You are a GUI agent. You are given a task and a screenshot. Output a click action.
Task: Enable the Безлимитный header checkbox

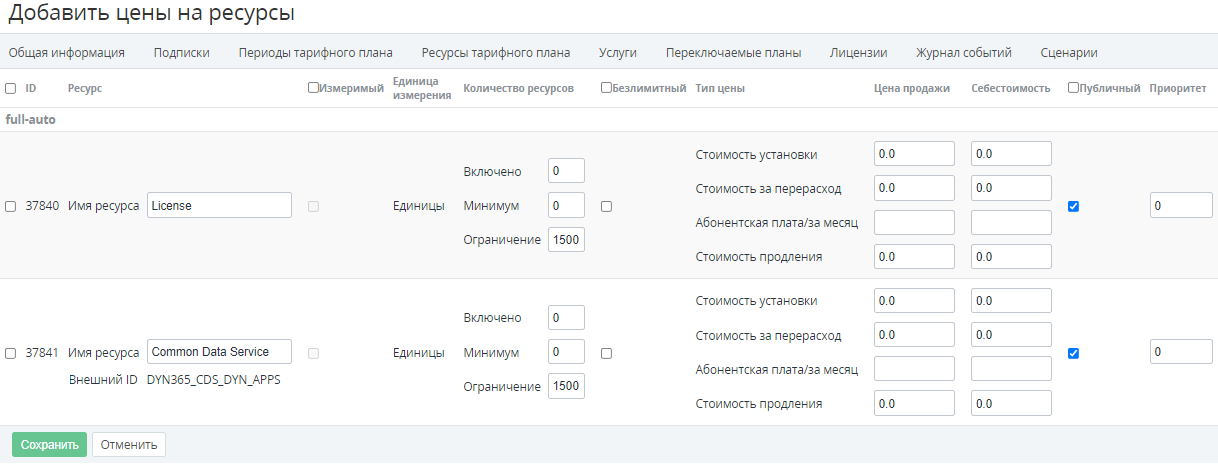(x=607, y=88)
